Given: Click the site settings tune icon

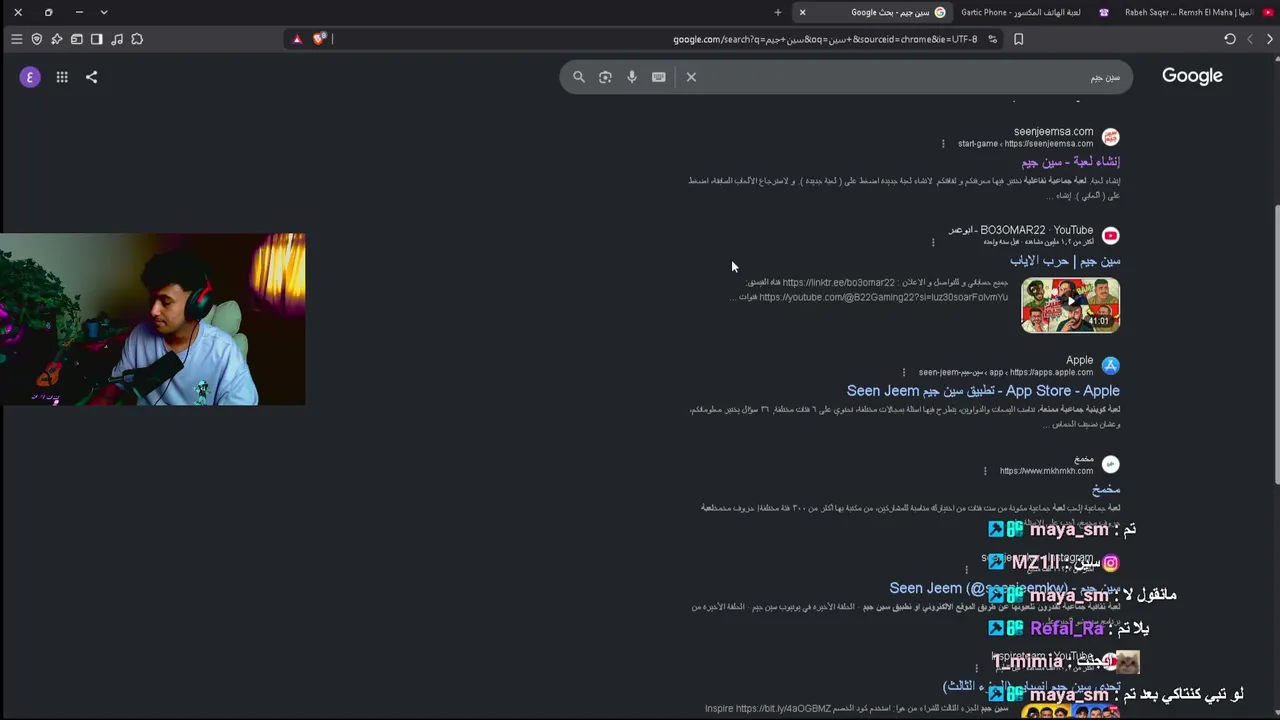Looking at the screenshot, I should click(992, 39).
